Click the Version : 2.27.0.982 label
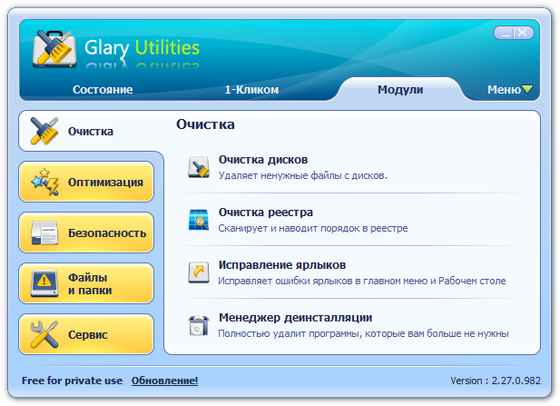 pos(495,381)
